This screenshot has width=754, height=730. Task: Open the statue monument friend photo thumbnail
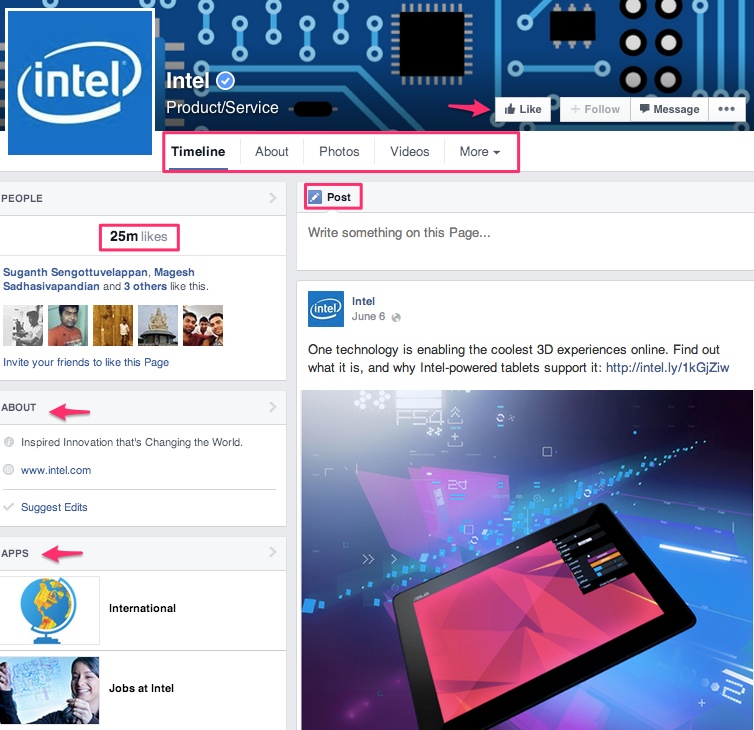click(x=158, y=326)
